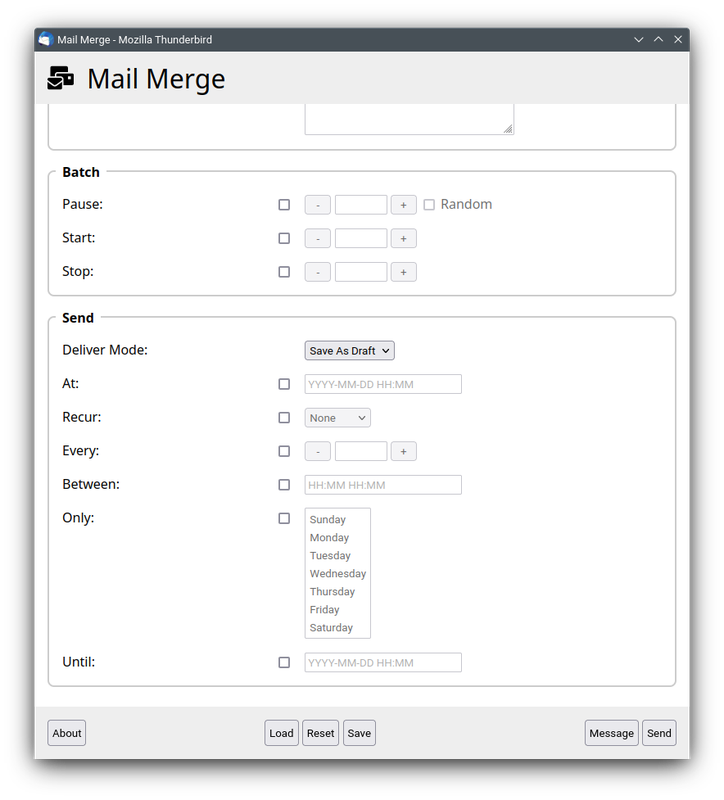Select Wednesday in the Only list
Image resolution: width=724 pixels, height=800 pixels.
click(x=338, y=573)
